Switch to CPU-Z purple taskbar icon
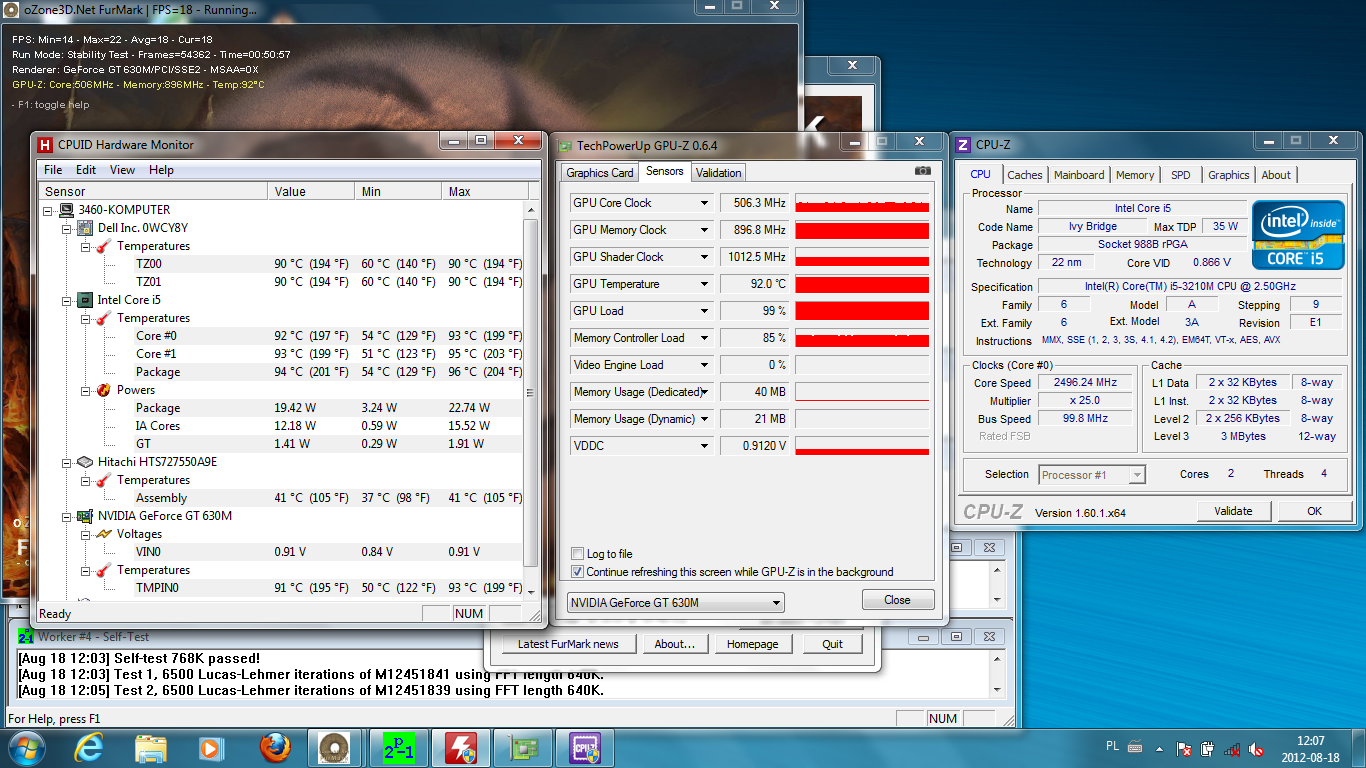Screen dimensions: 1366x768 point(584,748)
